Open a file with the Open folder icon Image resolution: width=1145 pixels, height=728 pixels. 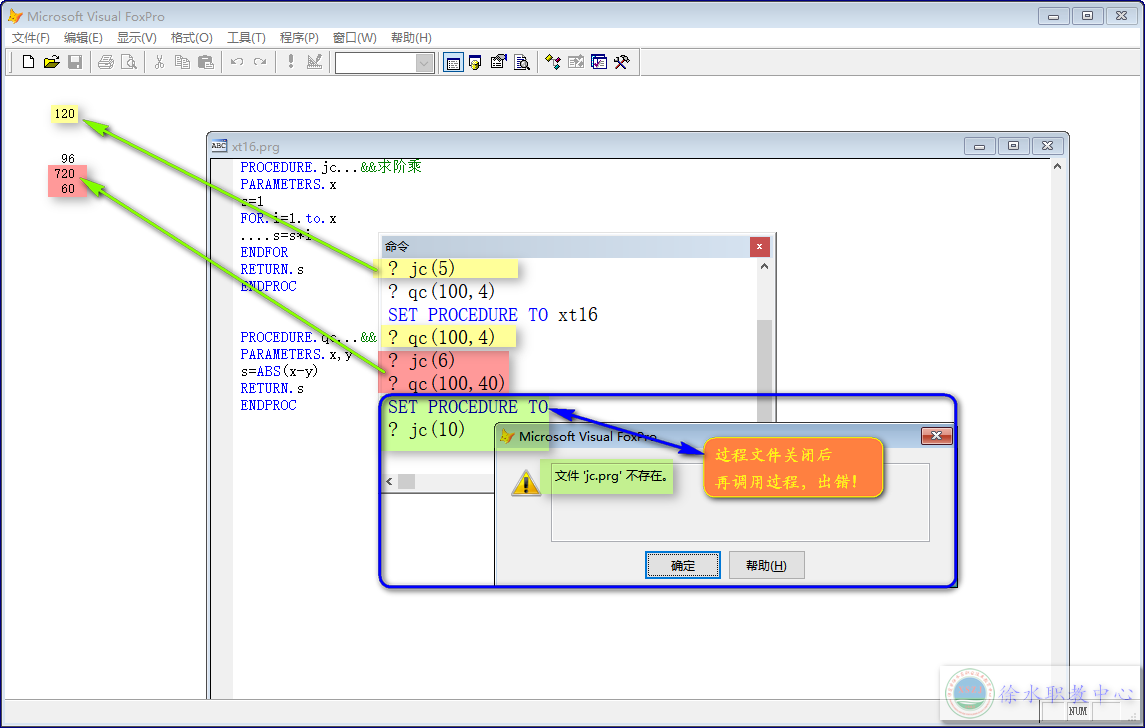click(51, 62)
